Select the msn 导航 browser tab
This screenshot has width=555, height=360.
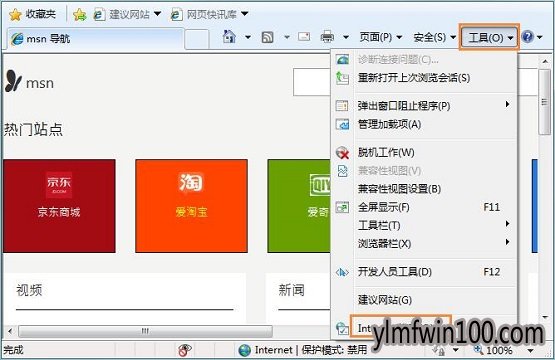pyautogui.click(x=95, y=38)
